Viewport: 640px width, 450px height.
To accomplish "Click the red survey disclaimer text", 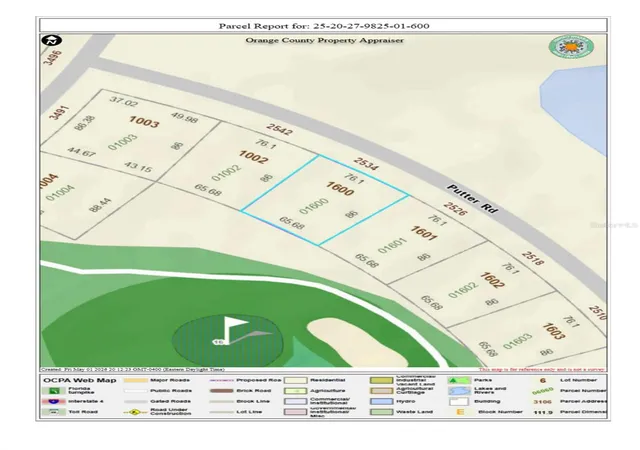I will point(542,370).
